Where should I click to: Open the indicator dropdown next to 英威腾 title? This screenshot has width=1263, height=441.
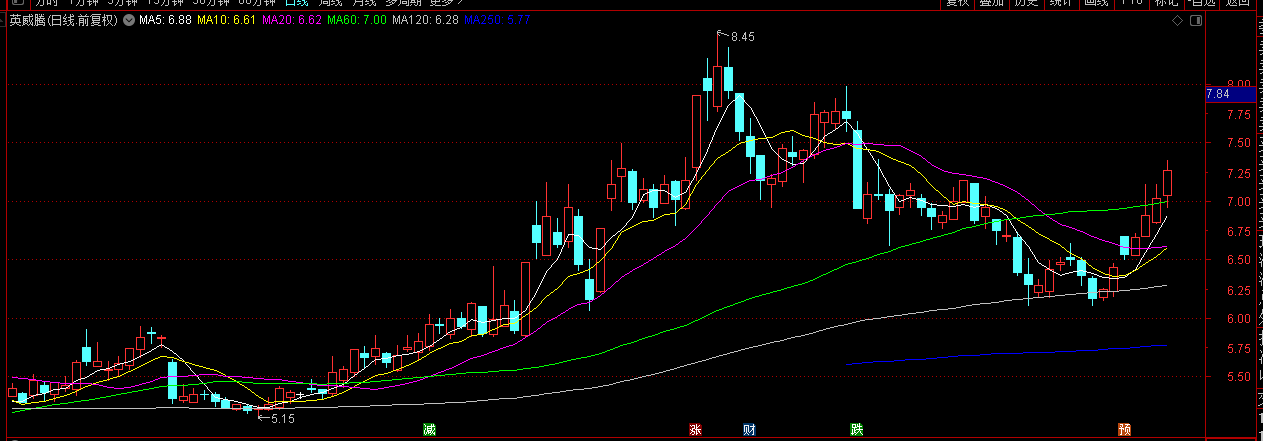click(127, 19)
